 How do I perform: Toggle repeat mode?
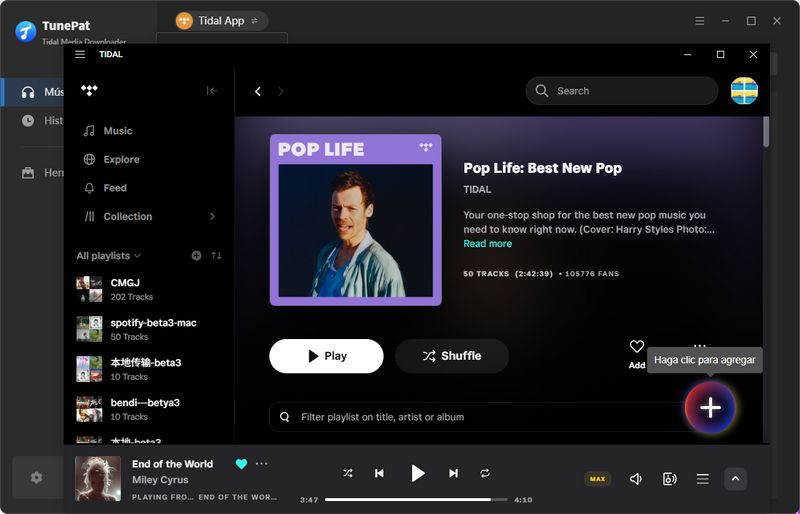click(485, 473)
